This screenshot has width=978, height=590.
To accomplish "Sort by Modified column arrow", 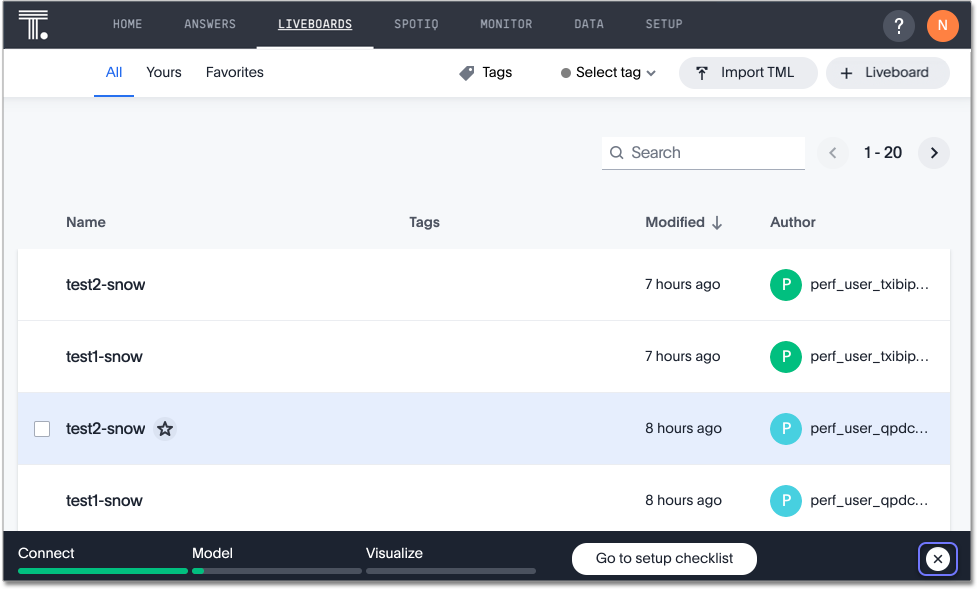I will click(x=717, y=223).
